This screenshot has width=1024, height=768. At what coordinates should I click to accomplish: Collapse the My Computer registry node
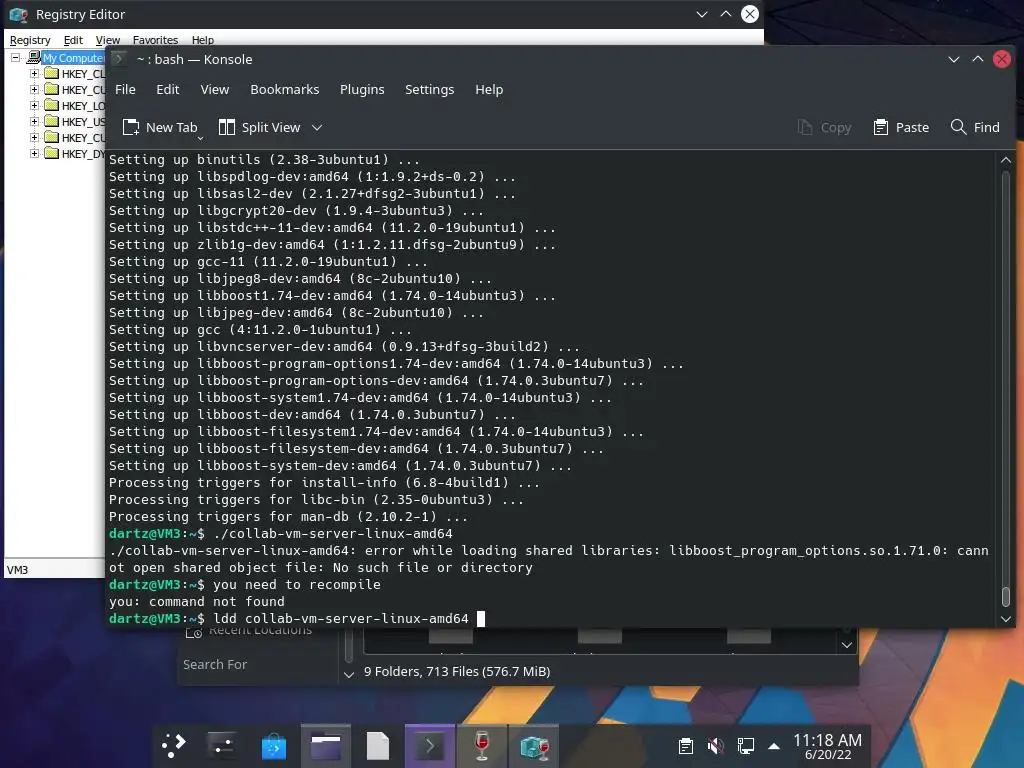[x=16, y=57]
